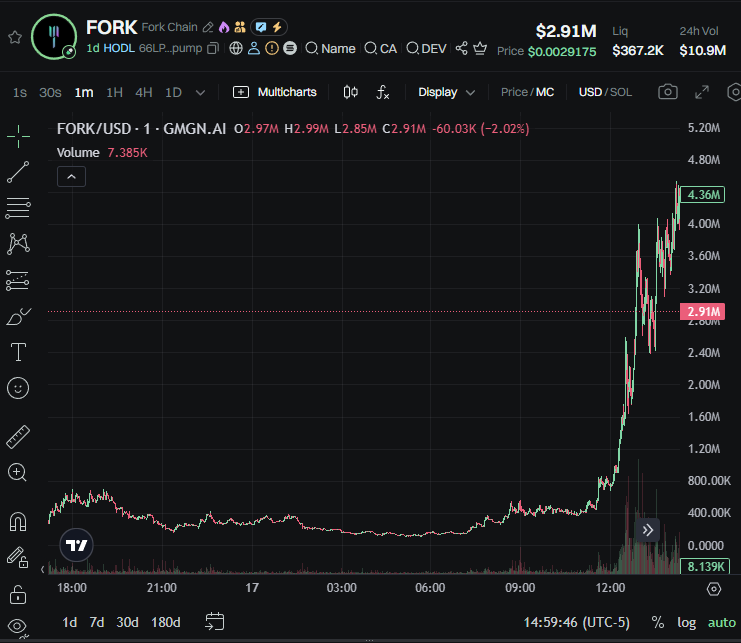Click the purple flame icon
Screen dimensions: 741x643
point(224,27)
